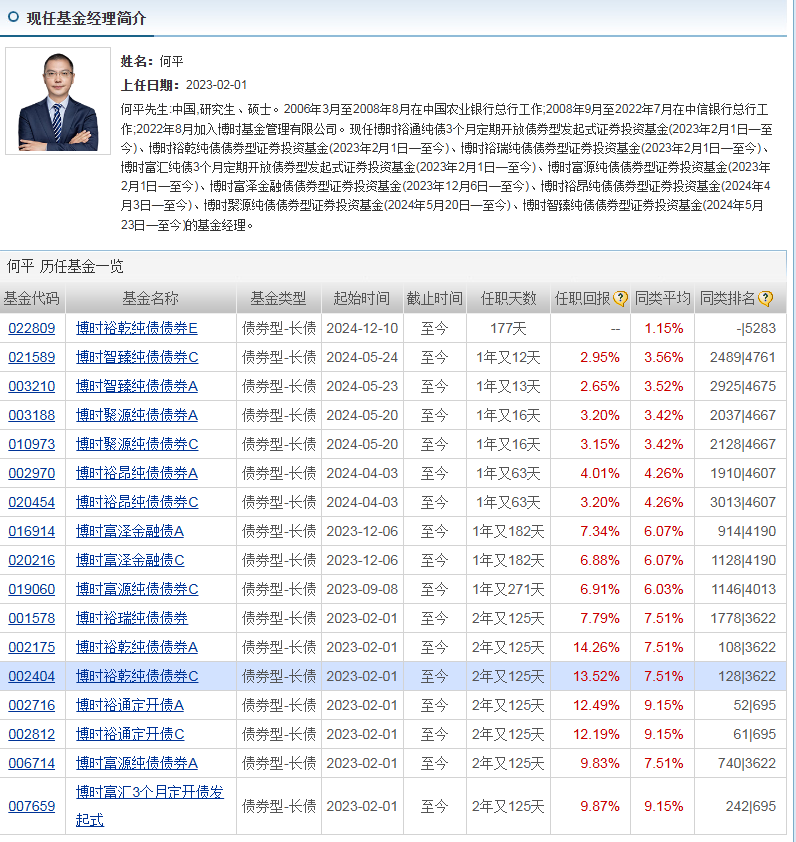Open fund code 016914
Screen dimensions: 796x842
(32, 531)
